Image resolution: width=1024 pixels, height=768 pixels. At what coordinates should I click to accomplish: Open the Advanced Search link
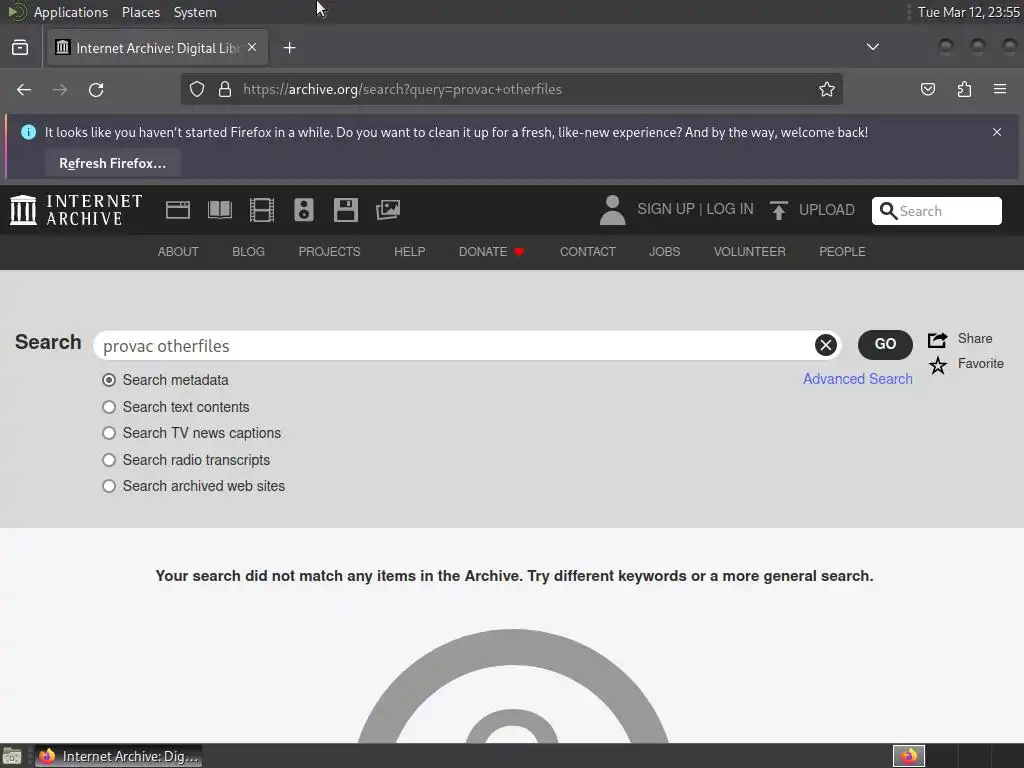pyautogui.click(x=857, y=379)
